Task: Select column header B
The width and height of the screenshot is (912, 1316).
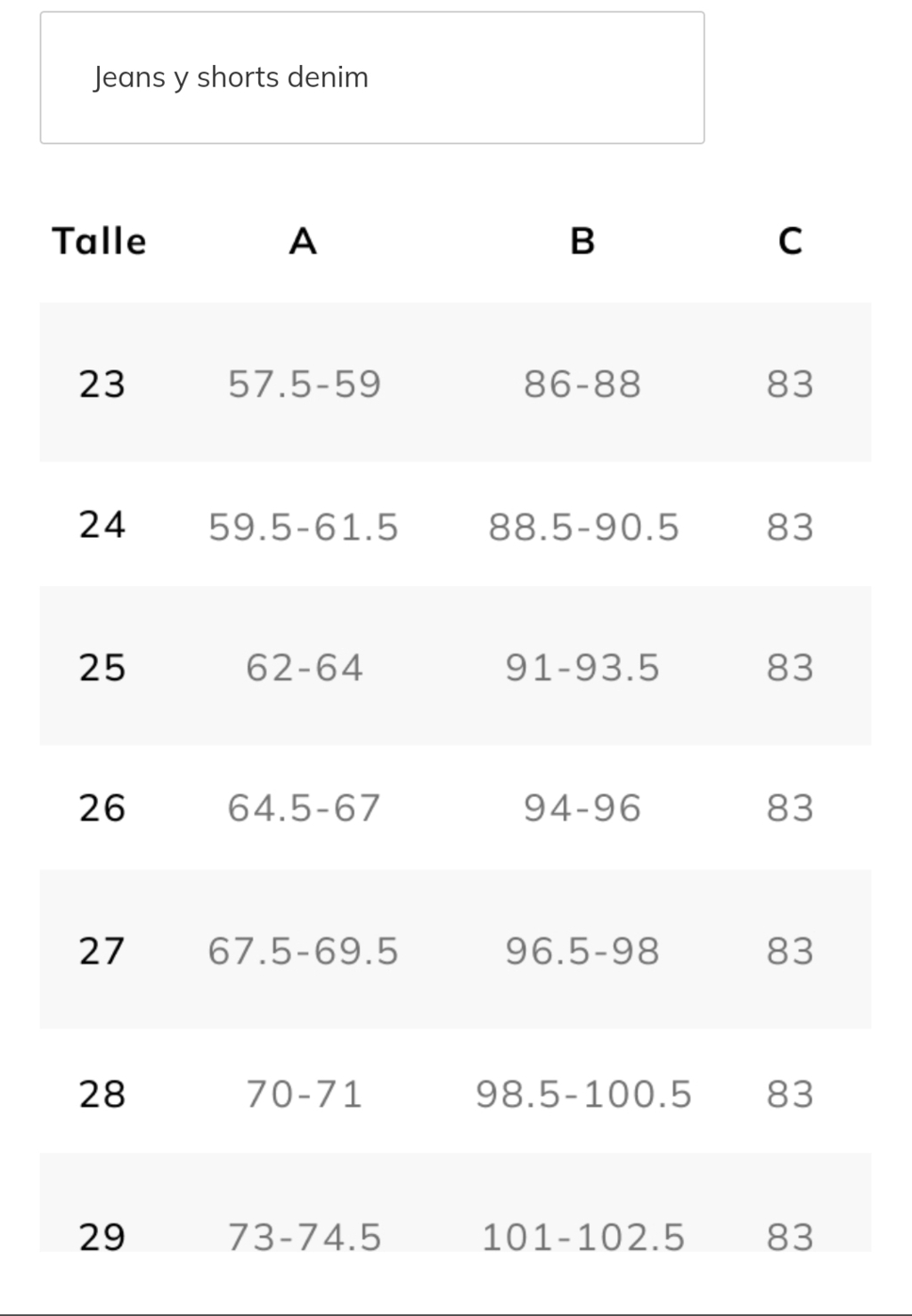Action: coord(582,241)
